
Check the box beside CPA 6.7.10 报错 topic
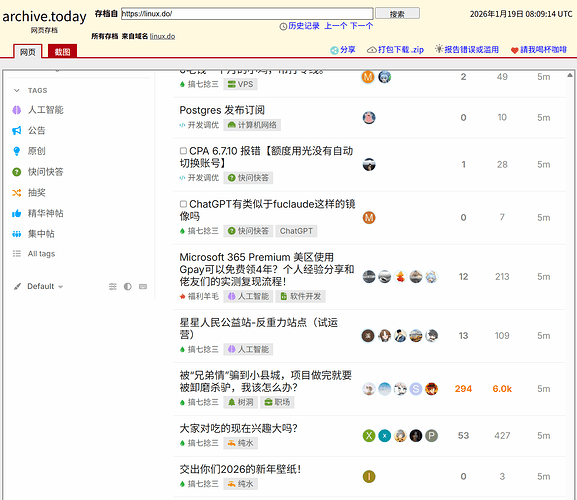183,151
